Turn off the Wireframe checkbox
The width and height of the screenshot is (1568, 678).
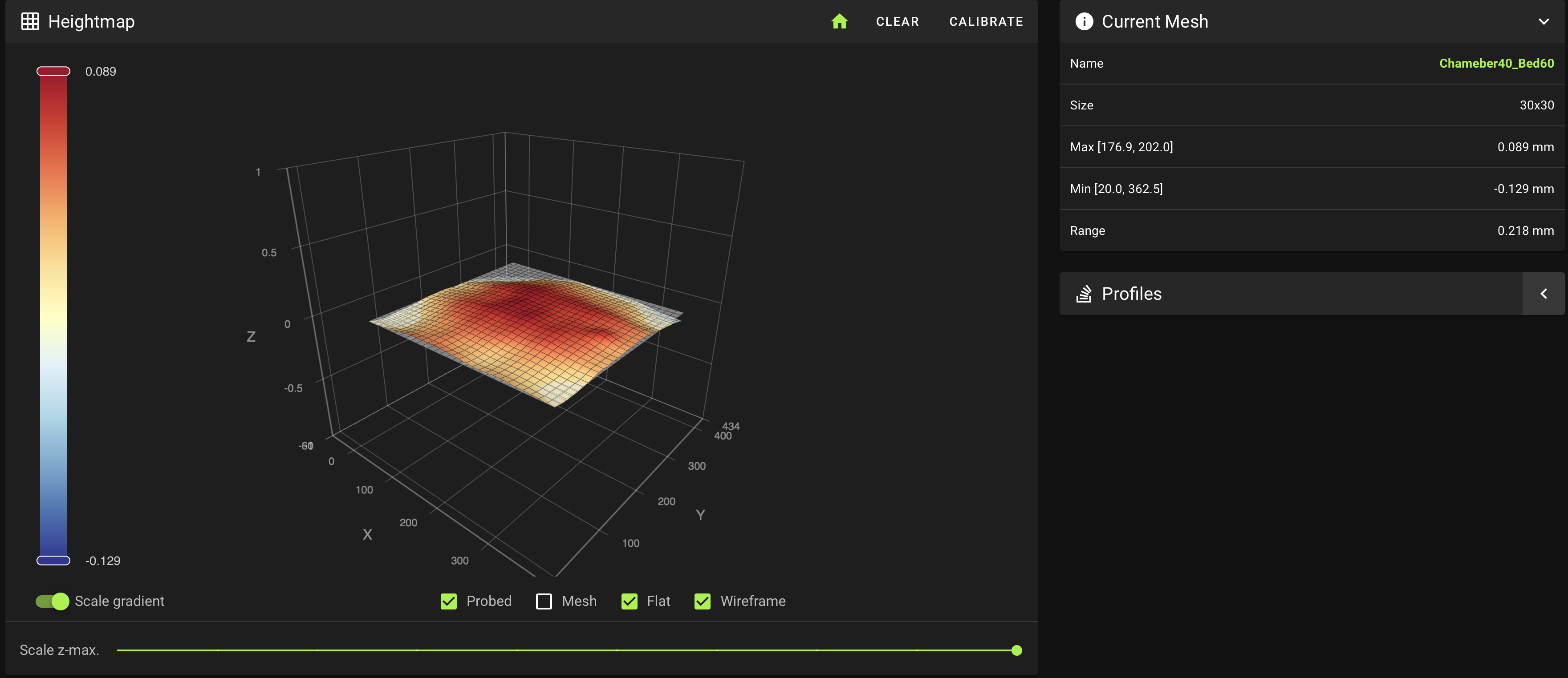coord(703,601)
